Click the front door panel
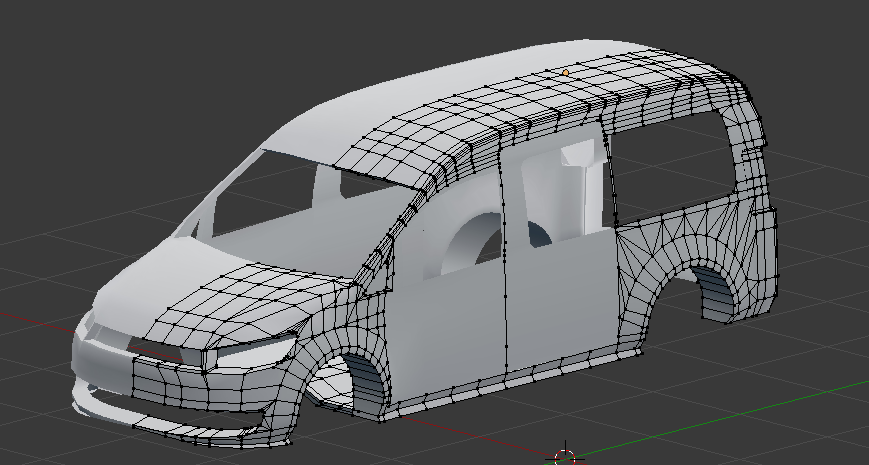Screen dimensions: 869x465 click(x=450, y=325)
